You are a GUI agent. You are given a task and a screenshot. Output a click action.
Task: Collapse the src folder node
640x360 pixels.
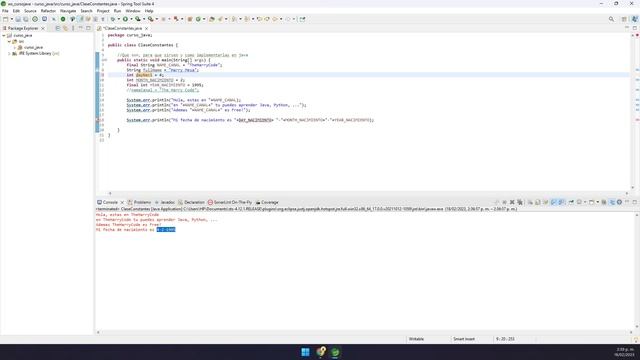click(9, 41)
